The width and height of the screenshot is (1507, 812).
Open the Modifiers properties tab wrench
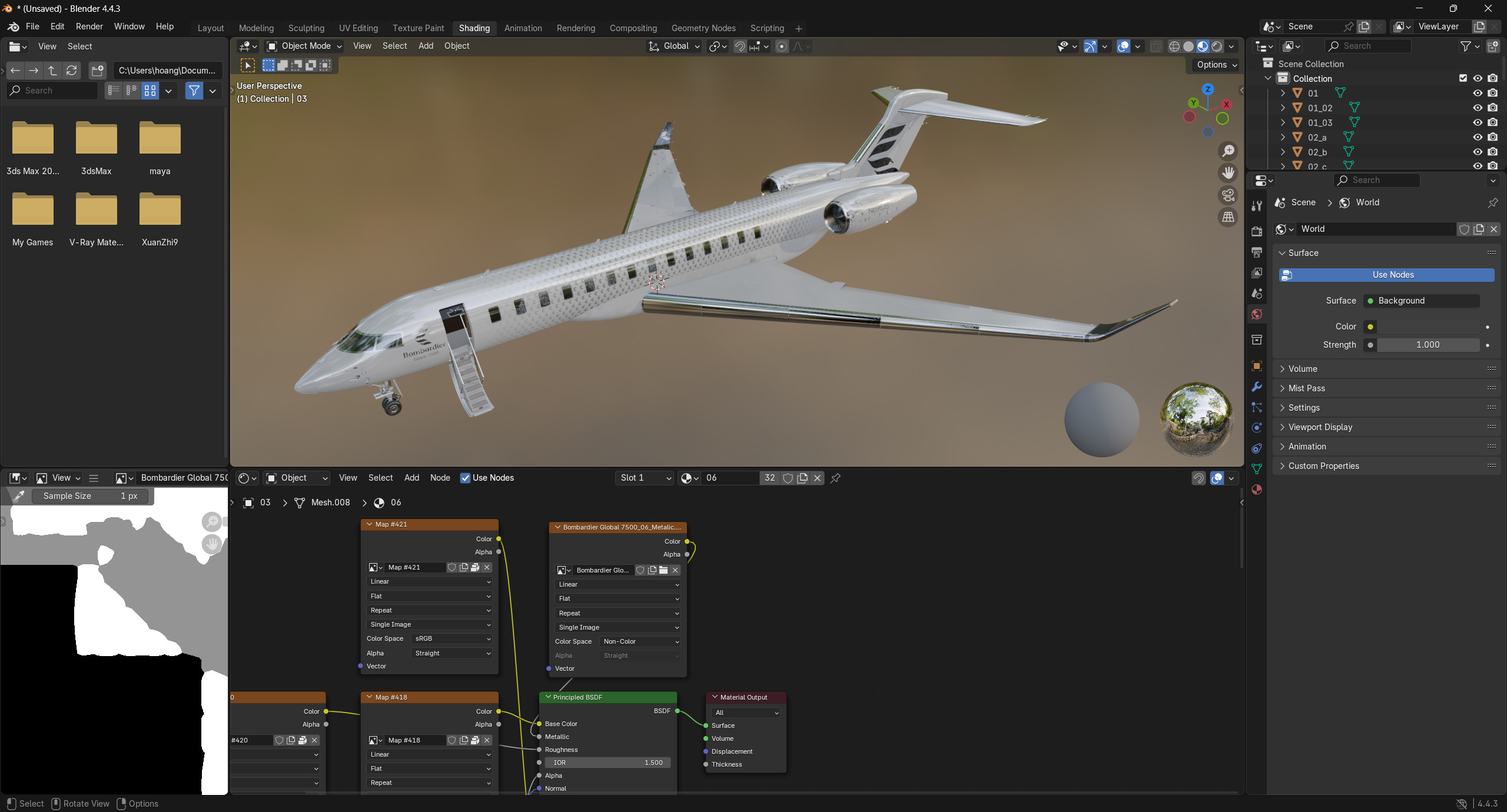point(1257,387)
